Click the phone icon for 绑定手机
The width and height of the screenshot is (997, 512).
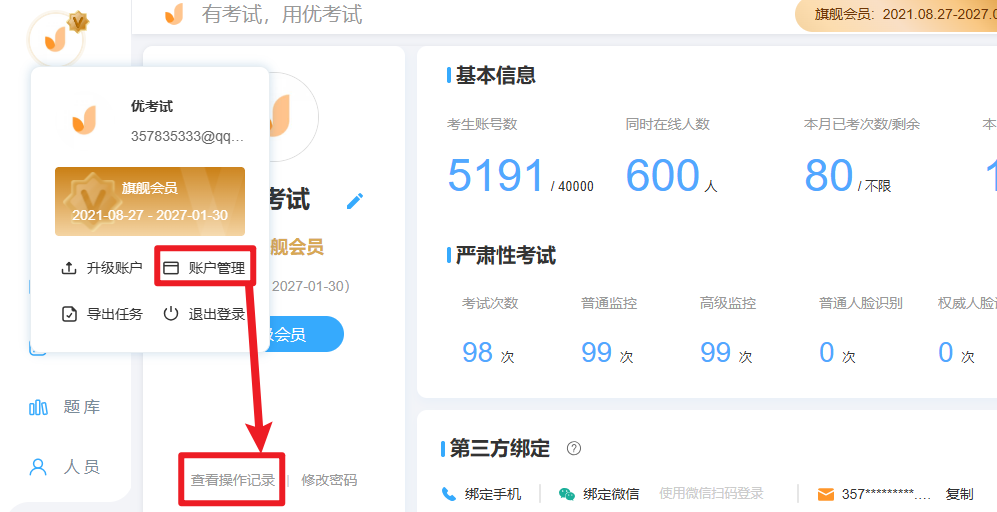449,494
